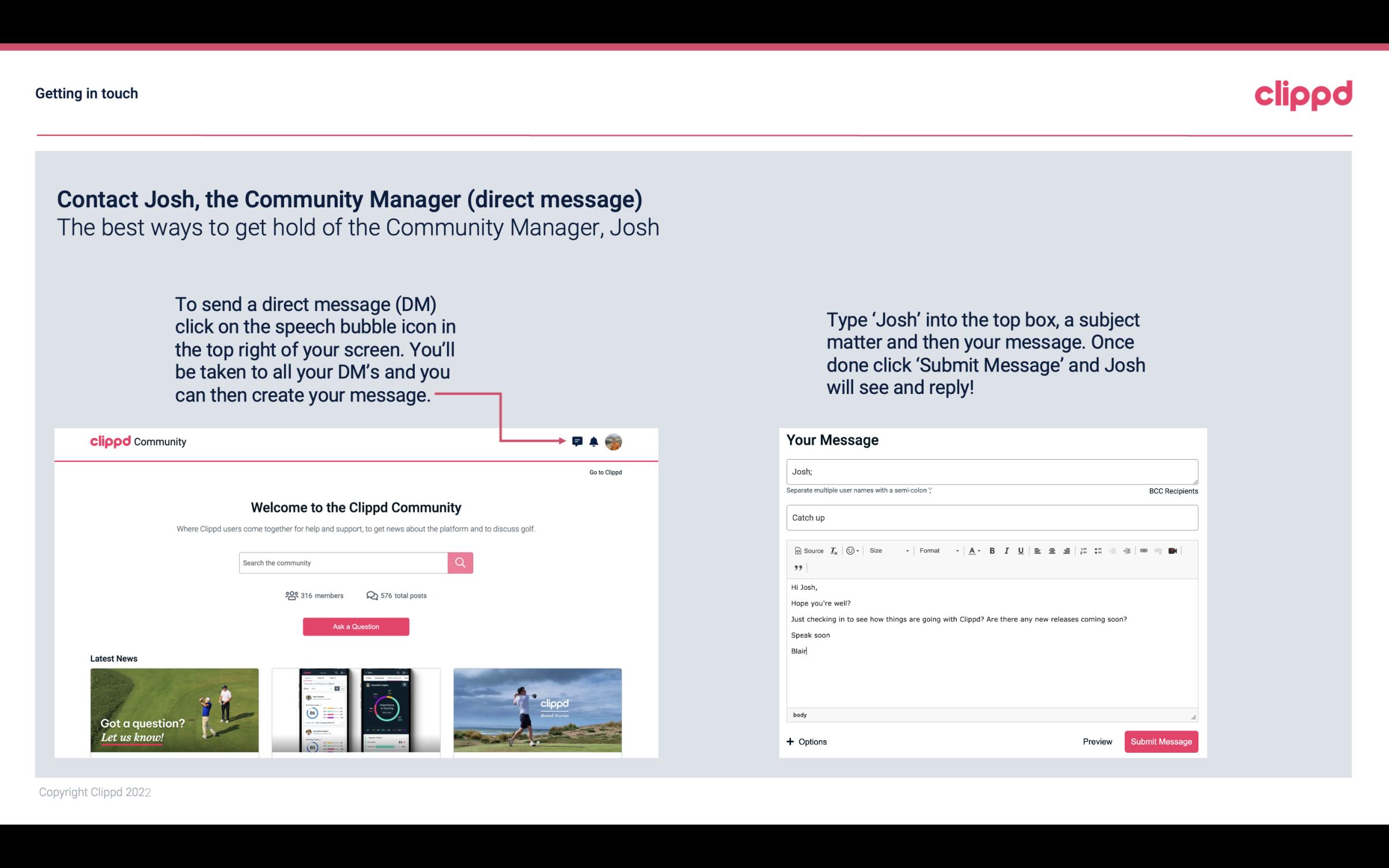Screen dimensions: 1389x868
Task: Click the Clippd Community header link
Action: point(138,441)
